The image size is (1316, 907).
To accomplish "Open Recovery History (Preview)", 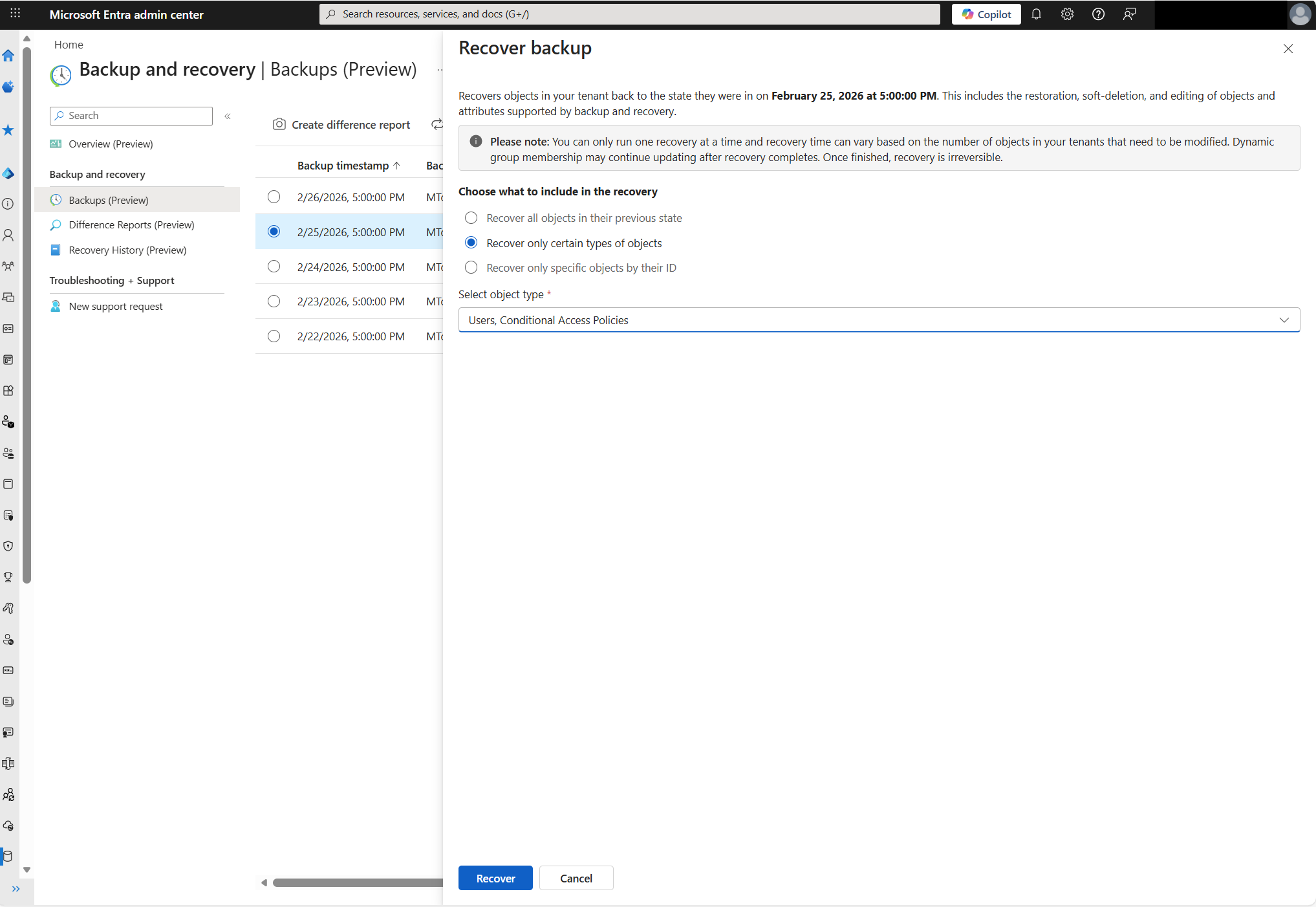I will point(127,250).
